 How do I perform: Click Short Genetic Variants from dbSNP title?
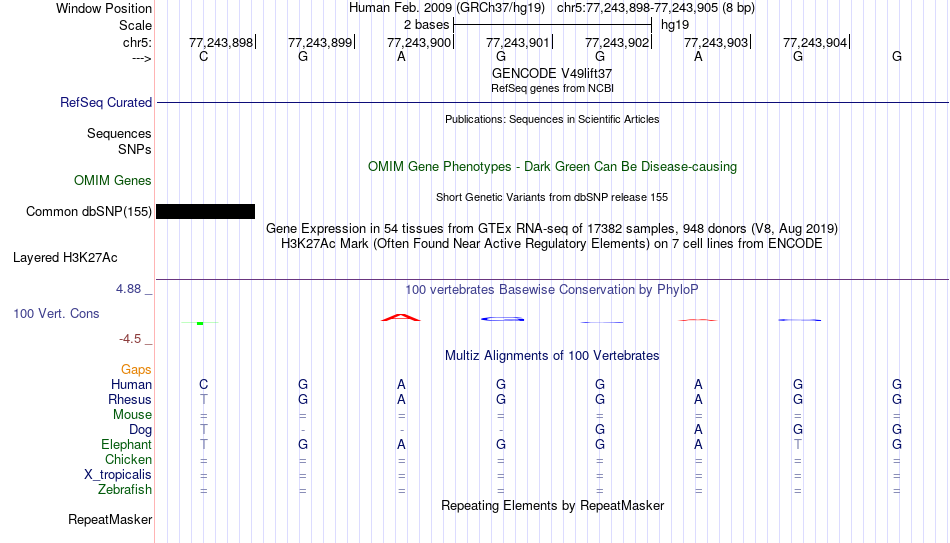[x=552, y=197]
